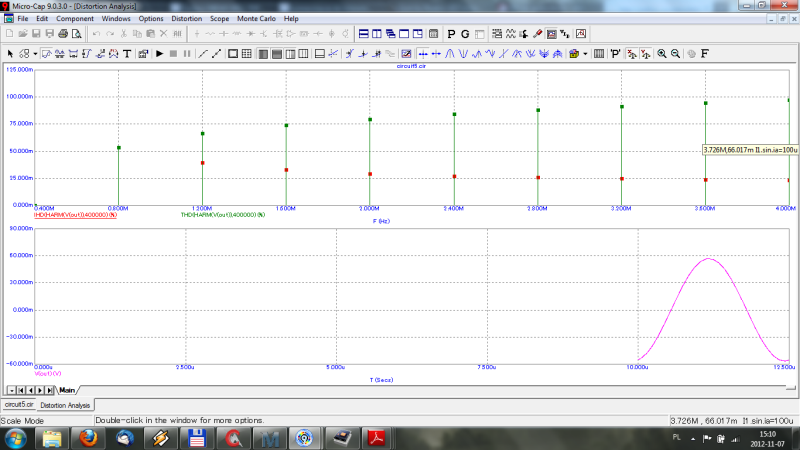800x450 pixels.
Task: Toggle the red X axis-scale button
Action: click(x=632, y=54)
